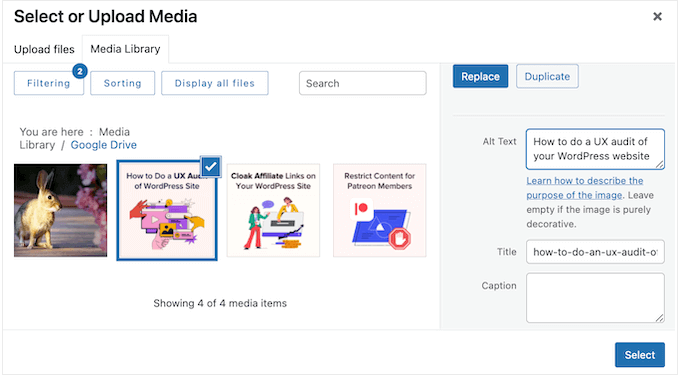
Task: Open the Google Drive breadcrumb link
Action: click(x=104, y=145)
